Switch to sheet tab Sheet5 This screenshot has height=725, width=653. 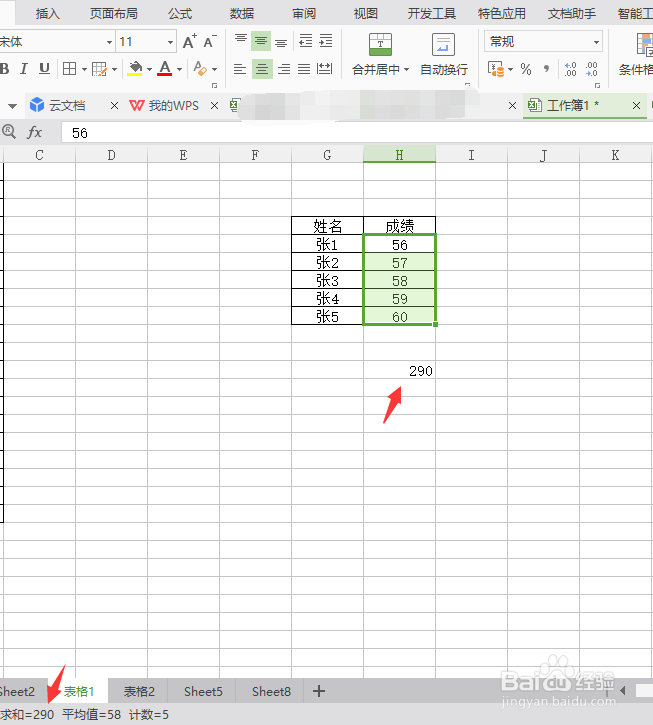203,691
